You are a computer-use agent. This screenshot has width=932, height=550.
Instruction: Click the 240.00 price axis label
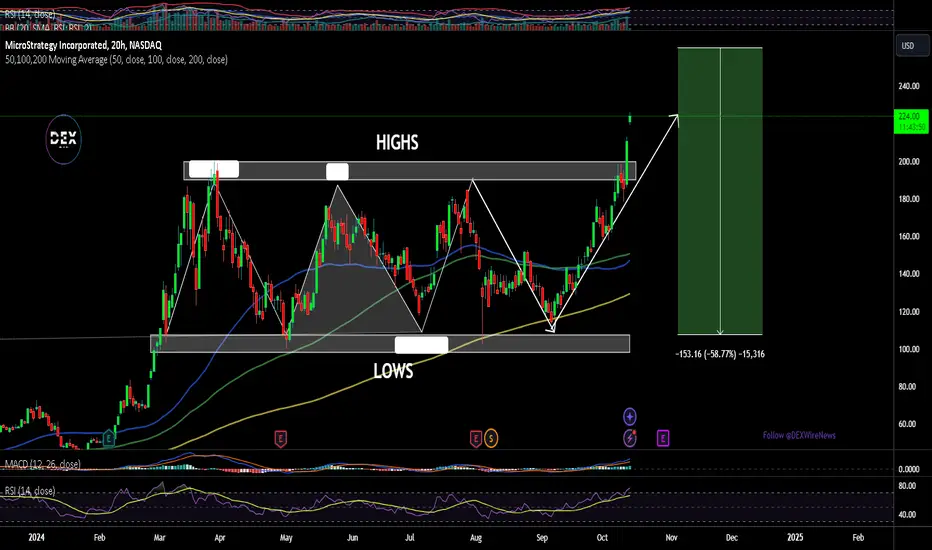pyautogui.click(x=909, y=86)
